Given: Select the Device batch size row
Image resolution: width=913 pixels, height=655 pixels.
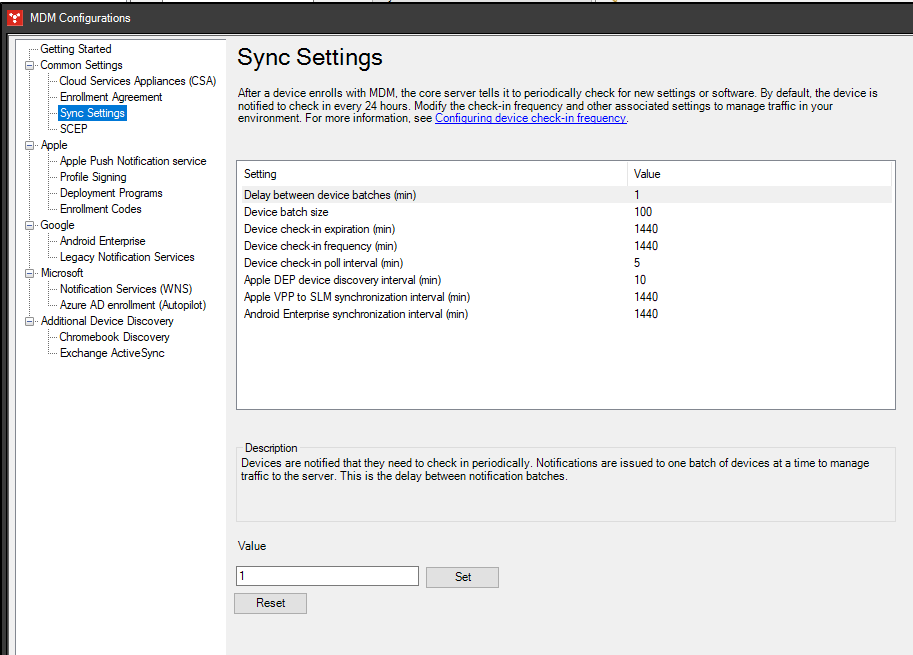Looking at the screenshot, I should coord(286,212).
